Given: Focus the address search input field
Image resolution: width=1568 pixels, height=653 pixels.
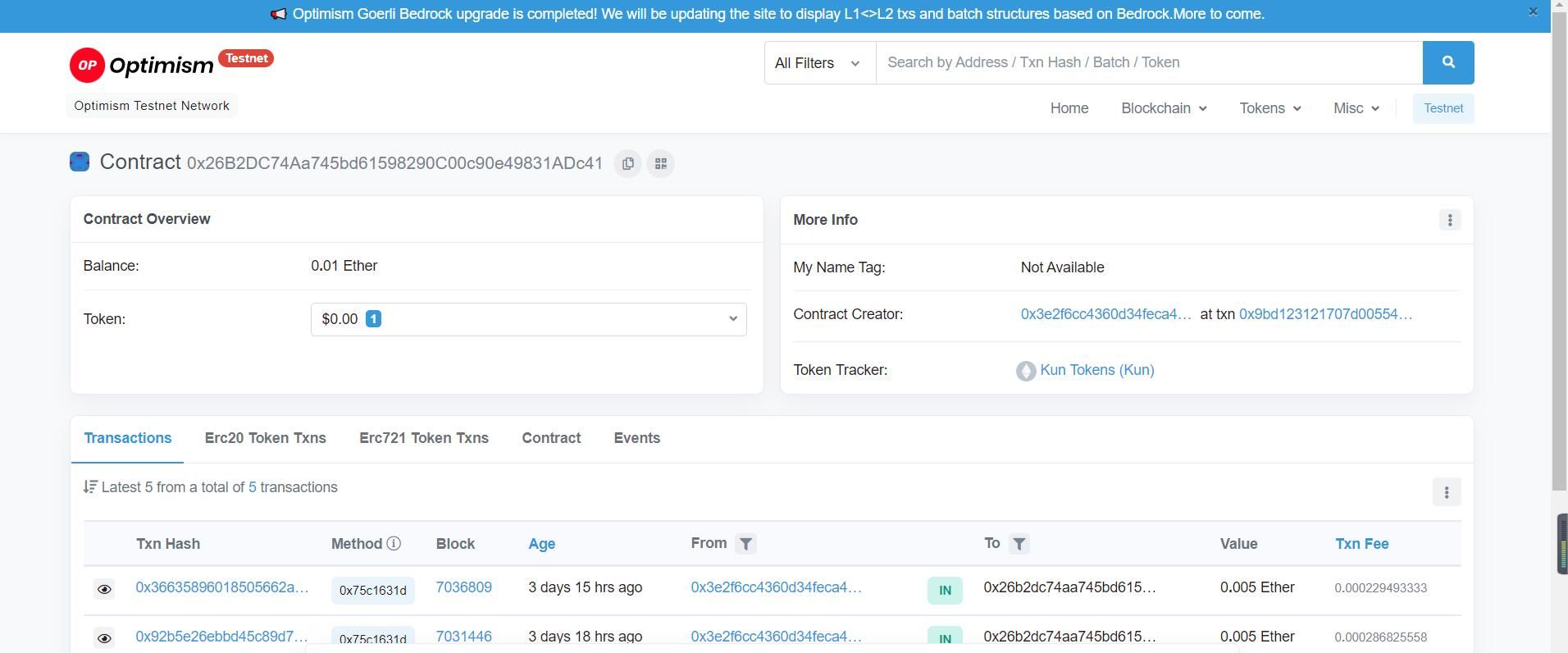Looking at the screenshot, I should pos(1149,62).
